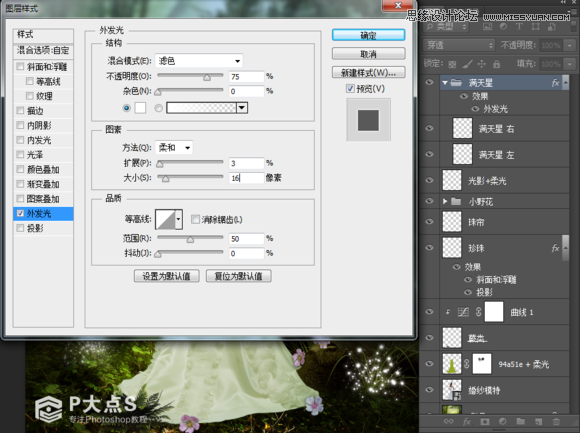Screen dimensions: 580x433
Task: Click mask link icon on 曲线 1
Action: [478, 312]
